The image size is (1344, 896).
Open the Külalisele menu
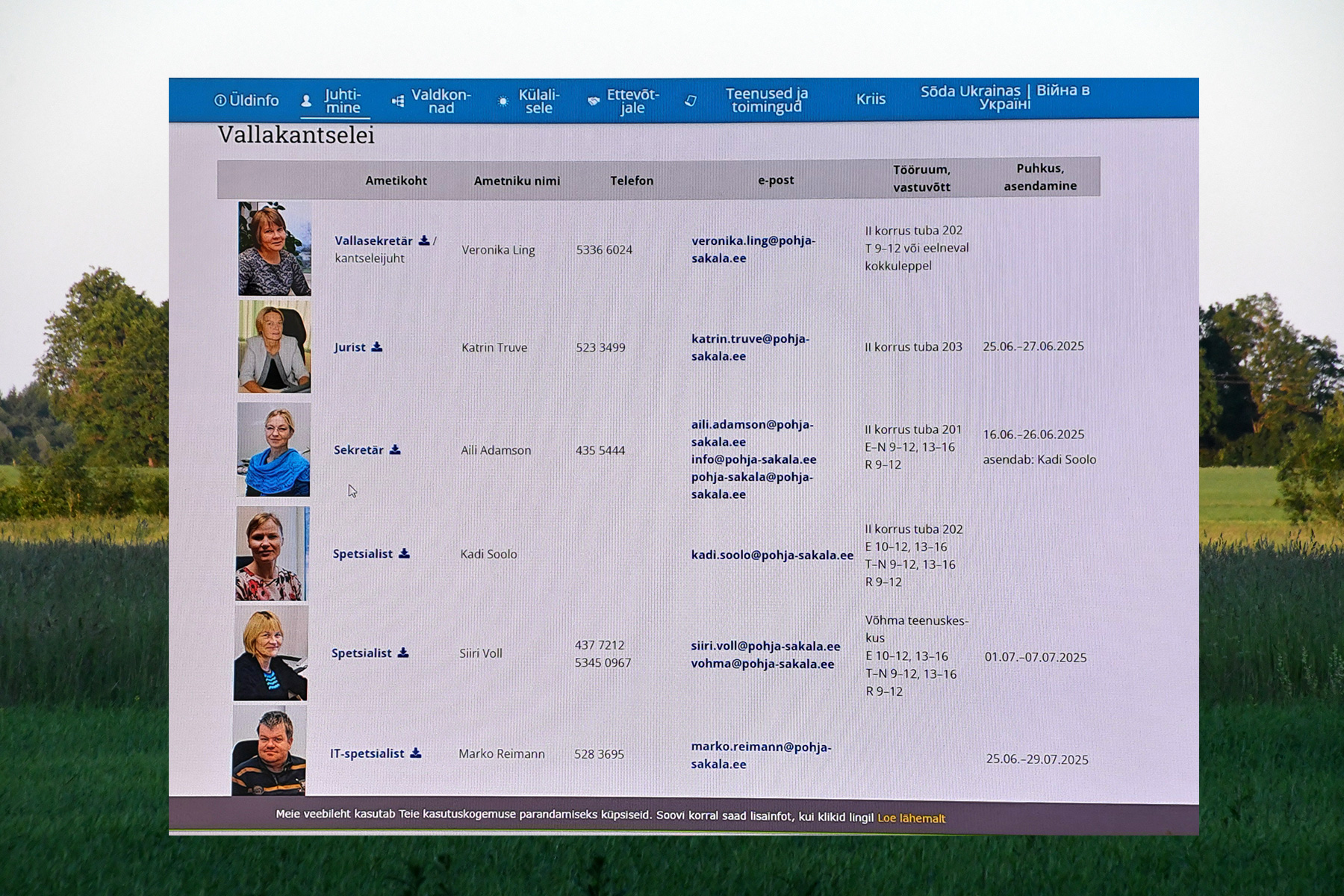(529, 101)
